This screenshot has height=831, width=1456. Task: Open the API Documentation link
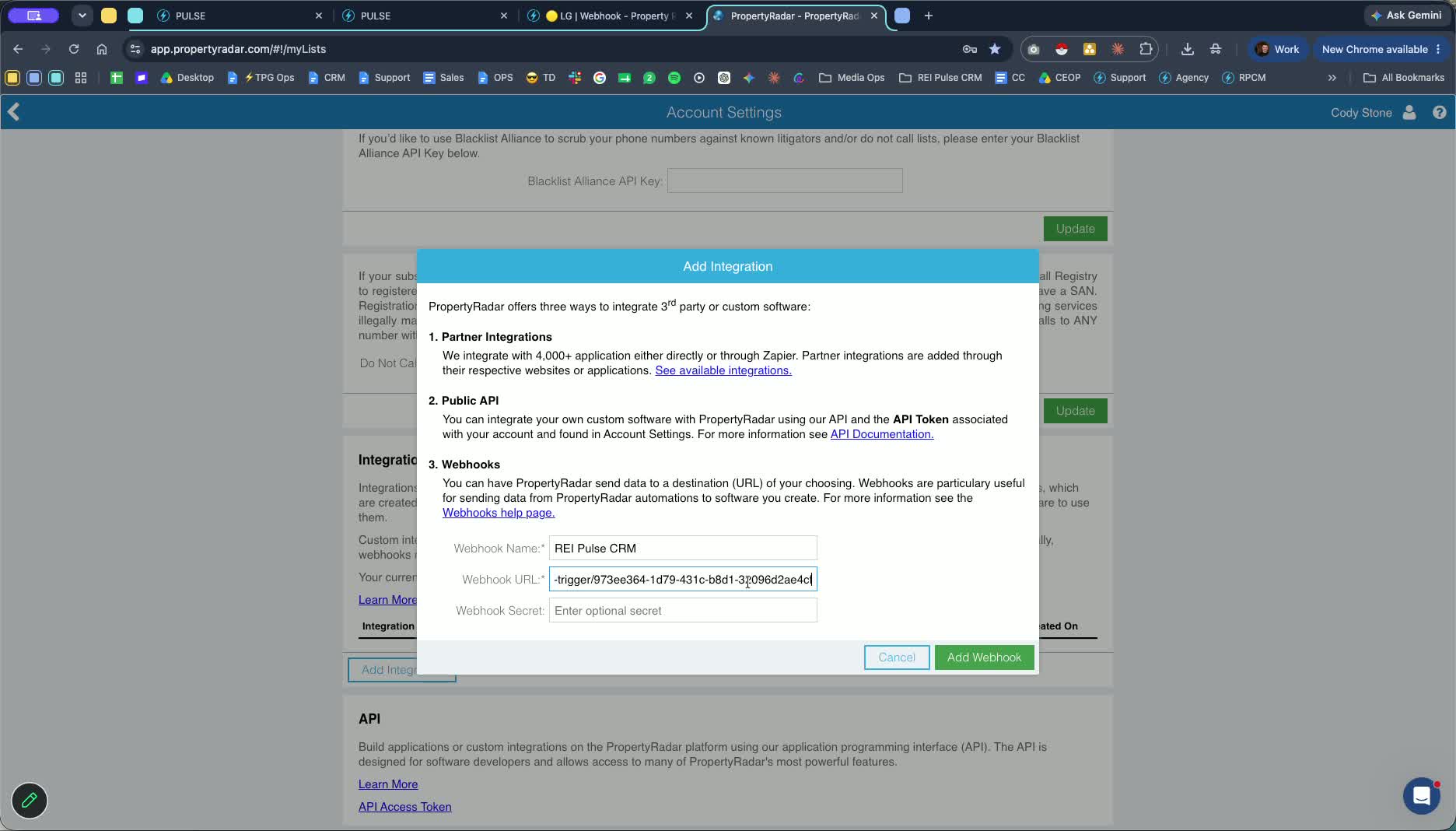pyautogui.click(x=882, y=434)
